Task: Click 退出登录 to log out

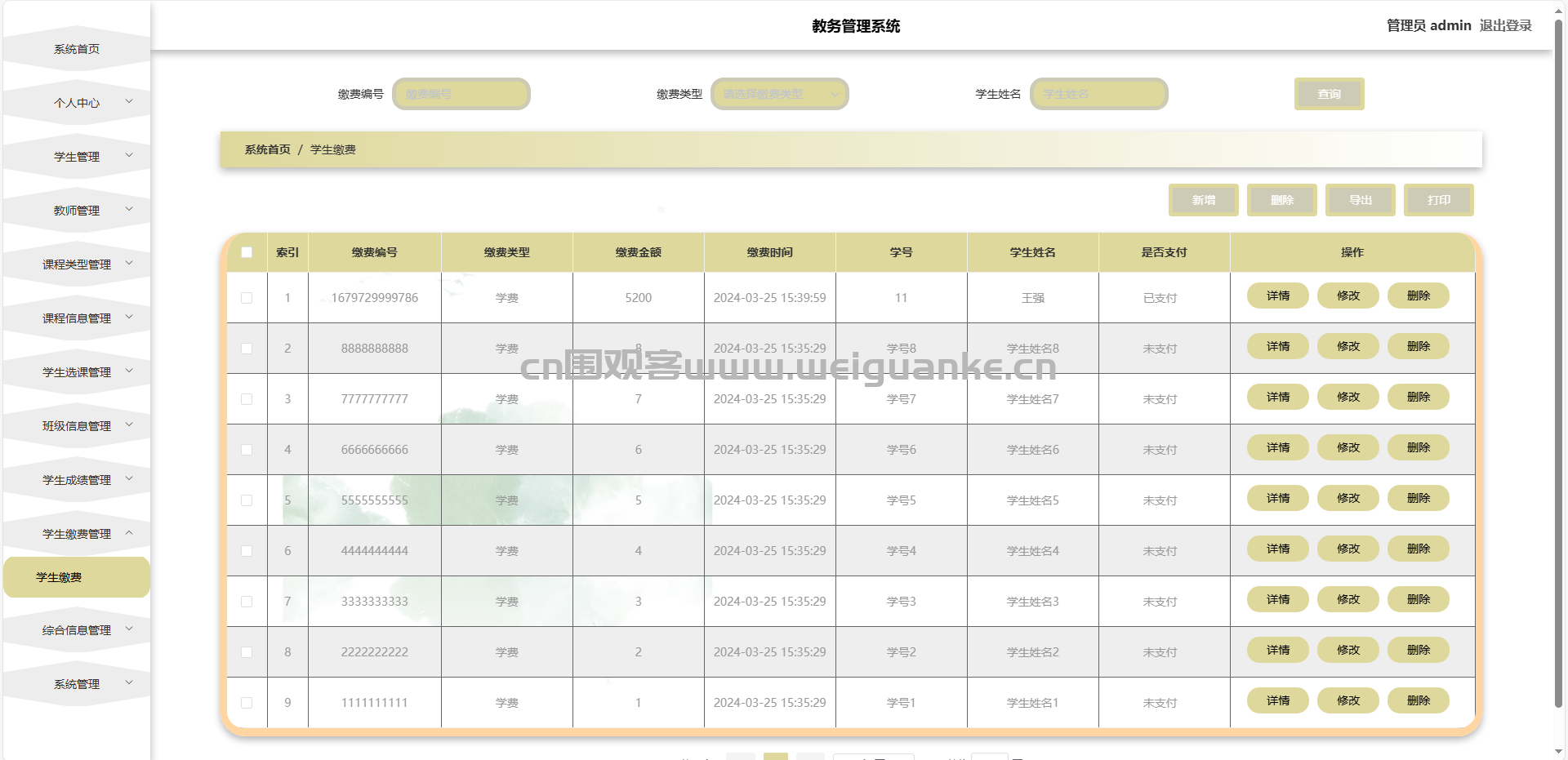Action: [x=1506, y=25]
